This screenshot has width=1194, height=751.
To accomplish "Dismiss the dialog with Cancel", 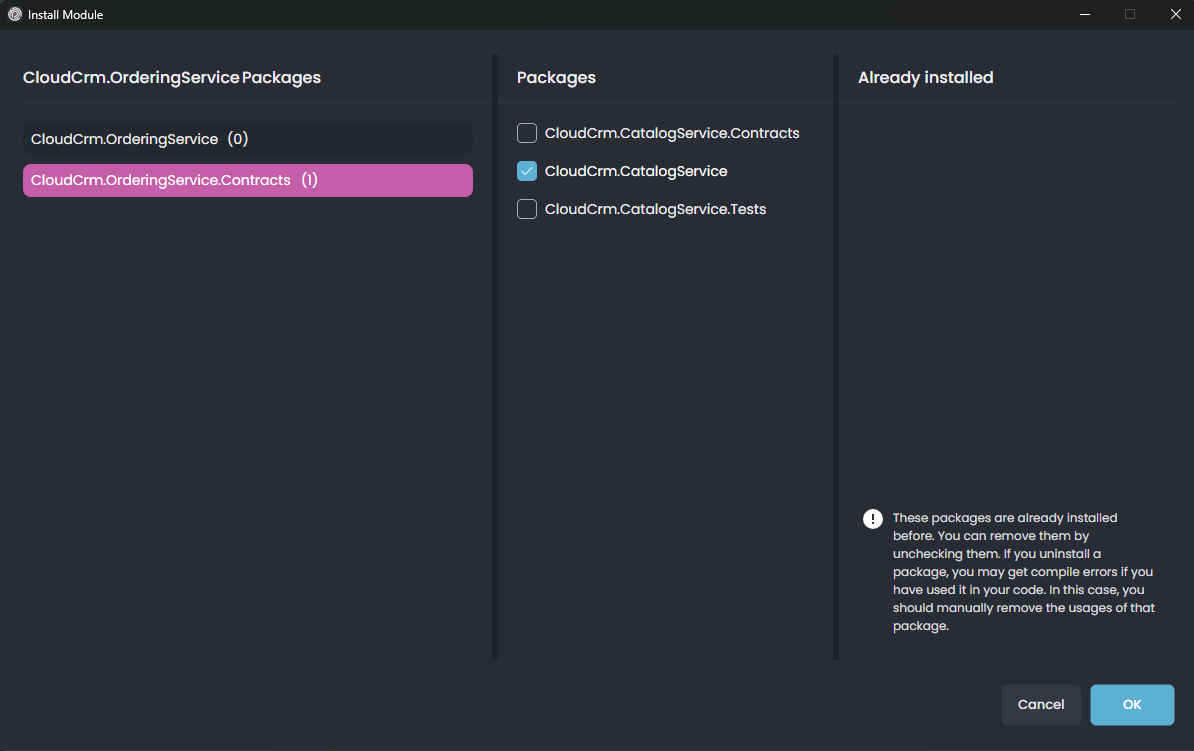I will coord(1041,704).
